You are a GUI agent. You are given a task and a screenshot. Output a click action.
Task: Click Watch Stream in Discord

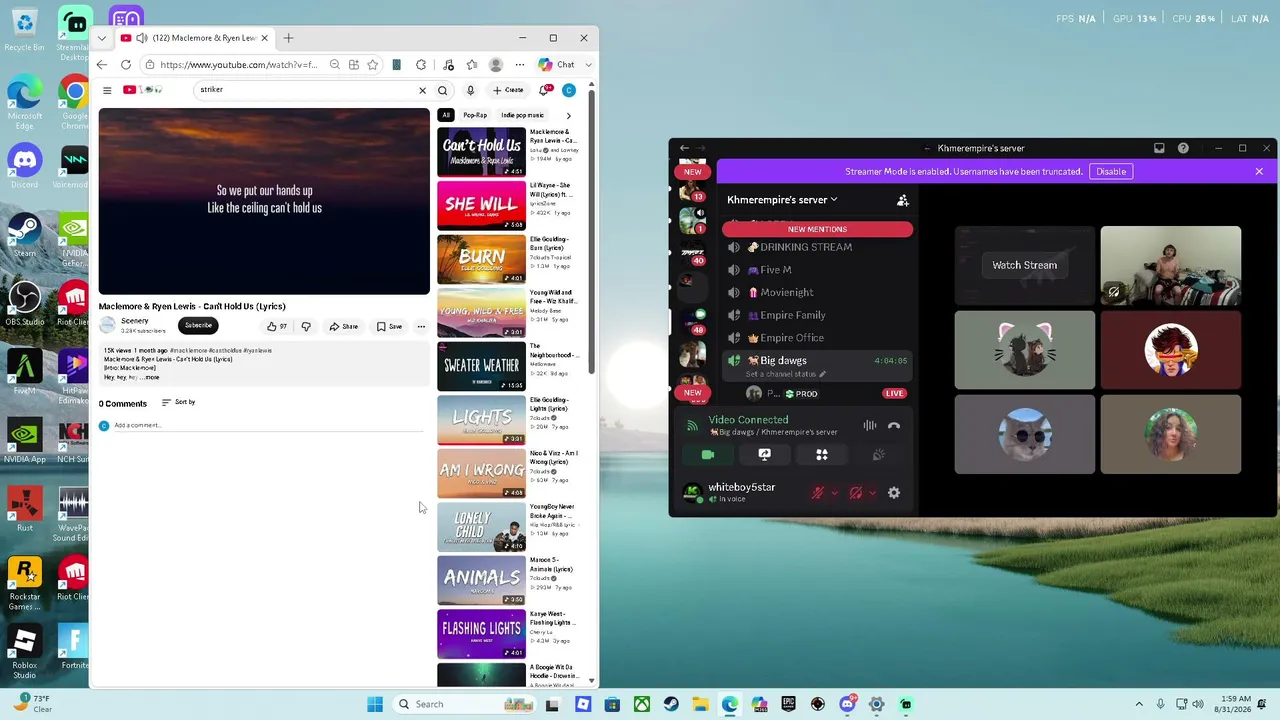tap(1025, 265)
